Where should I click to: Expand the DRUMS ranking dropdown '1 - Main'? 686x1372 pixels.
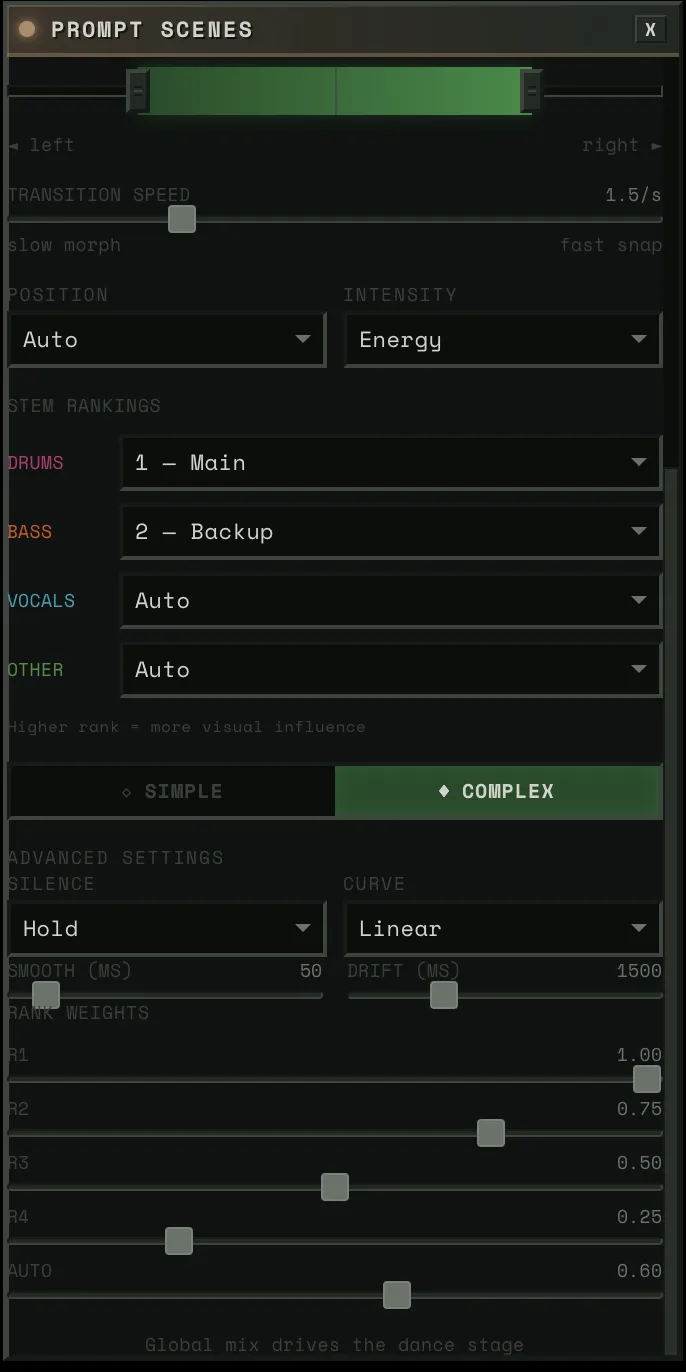(x=390, y=462)
